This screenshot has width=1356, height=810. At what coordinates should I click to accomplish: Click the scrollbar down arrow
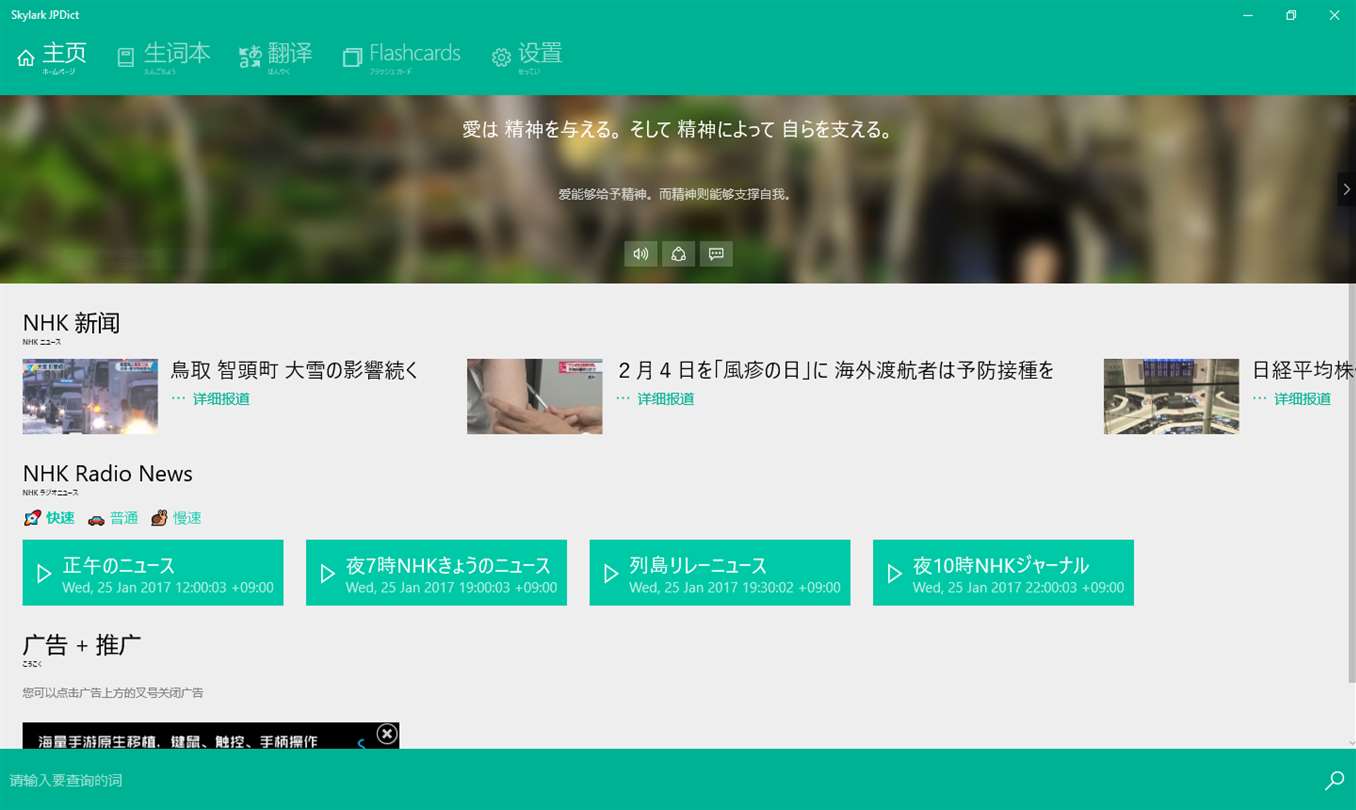point(1352,743)
